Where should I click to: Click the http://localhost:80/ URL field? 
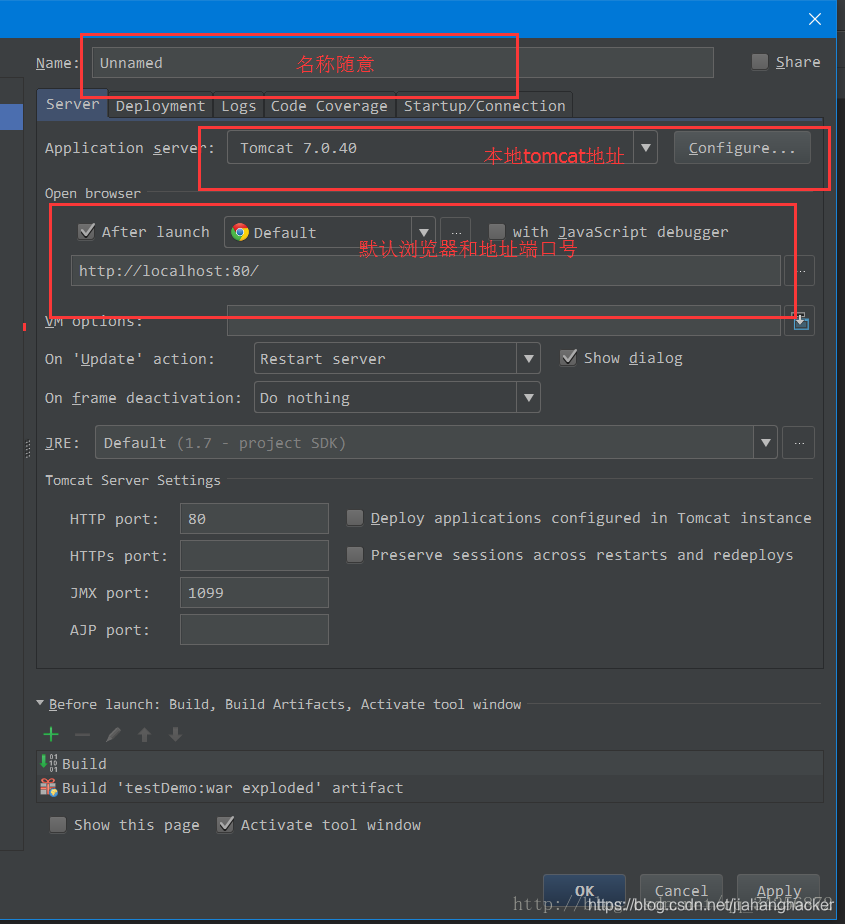425,270
